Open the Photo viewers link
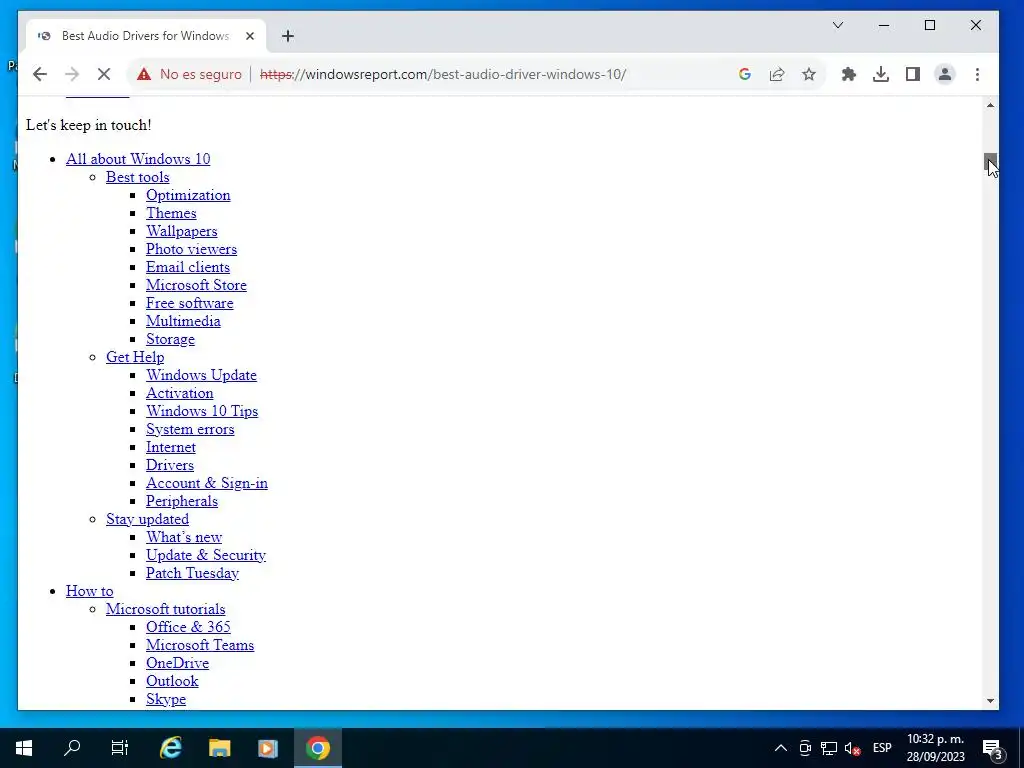The width and height of the screenshot is (1024, 768). (x=191, y=249)
